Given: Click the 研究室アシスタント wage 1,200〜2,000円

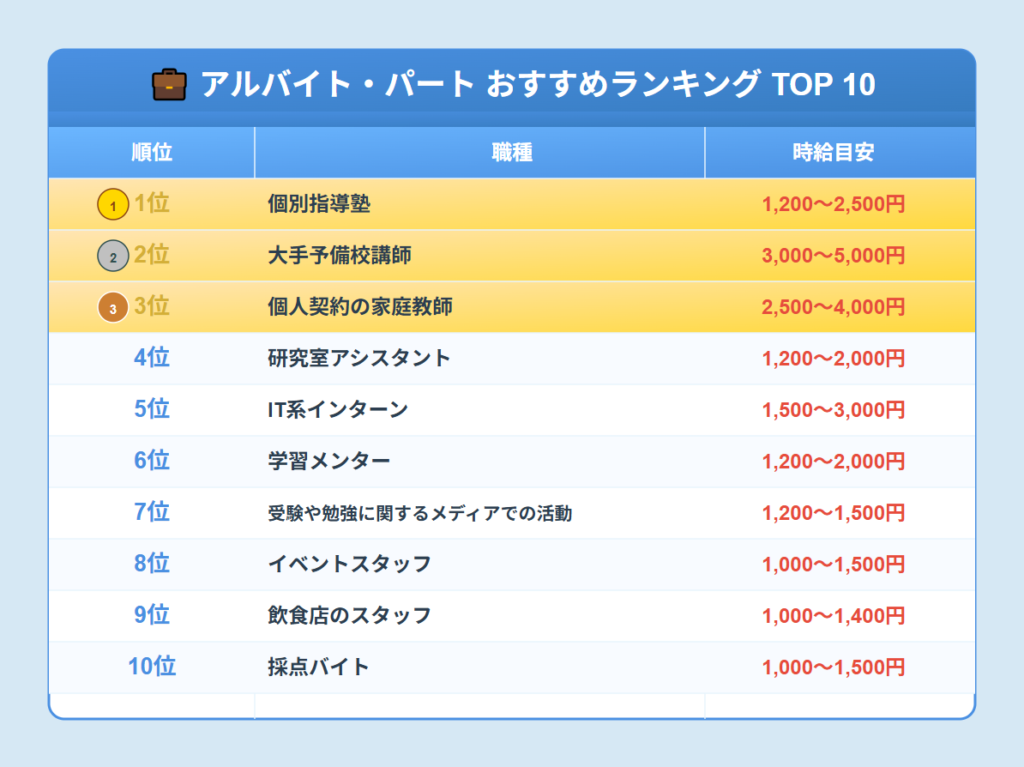Looking at the screenshot, I should [x=833, y=359].
